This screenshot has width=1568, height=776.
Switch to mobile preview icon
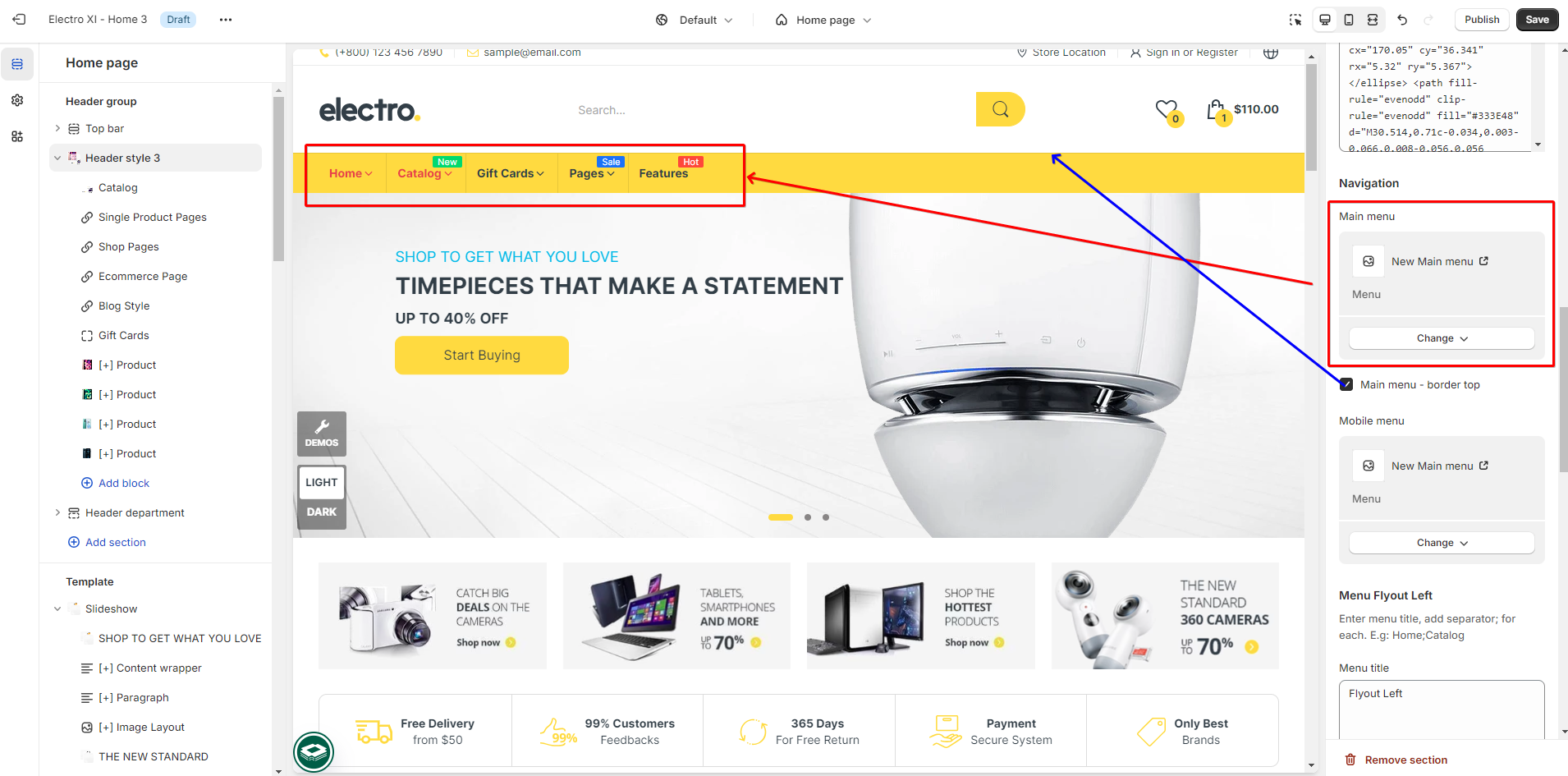(1349, 20)
